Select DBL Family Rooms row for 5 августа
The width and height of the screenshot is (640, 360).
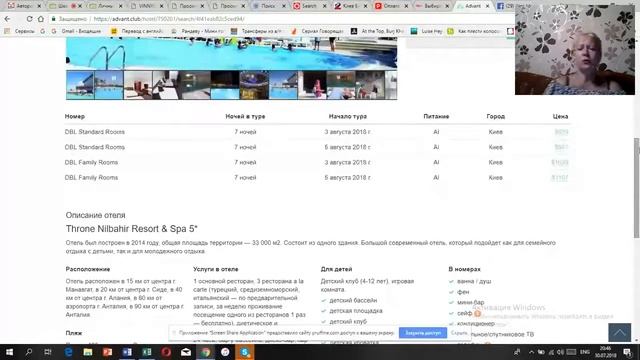click(318, 178)
